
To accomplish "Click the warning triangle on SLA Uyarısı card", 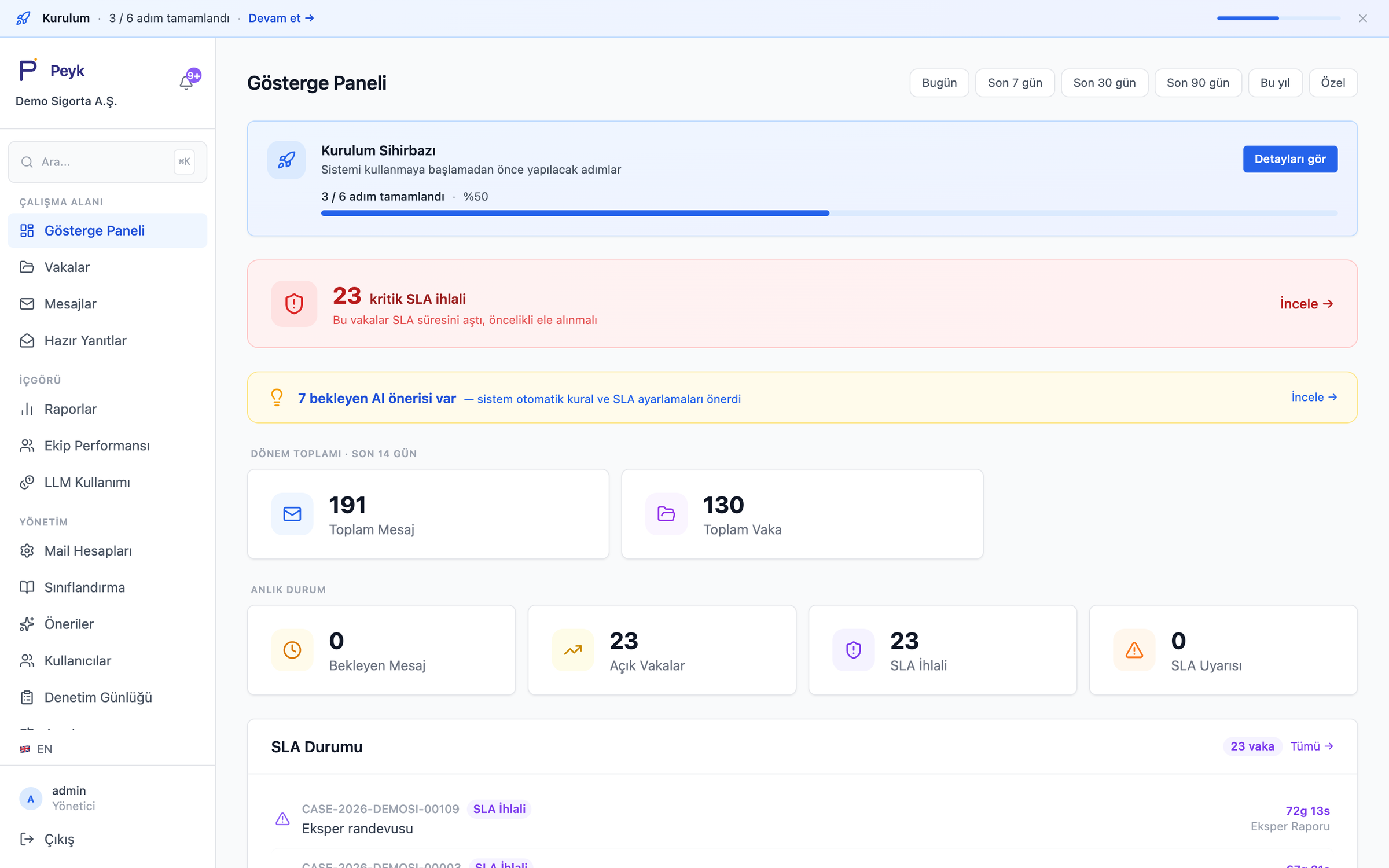I will coord(1134,650).
